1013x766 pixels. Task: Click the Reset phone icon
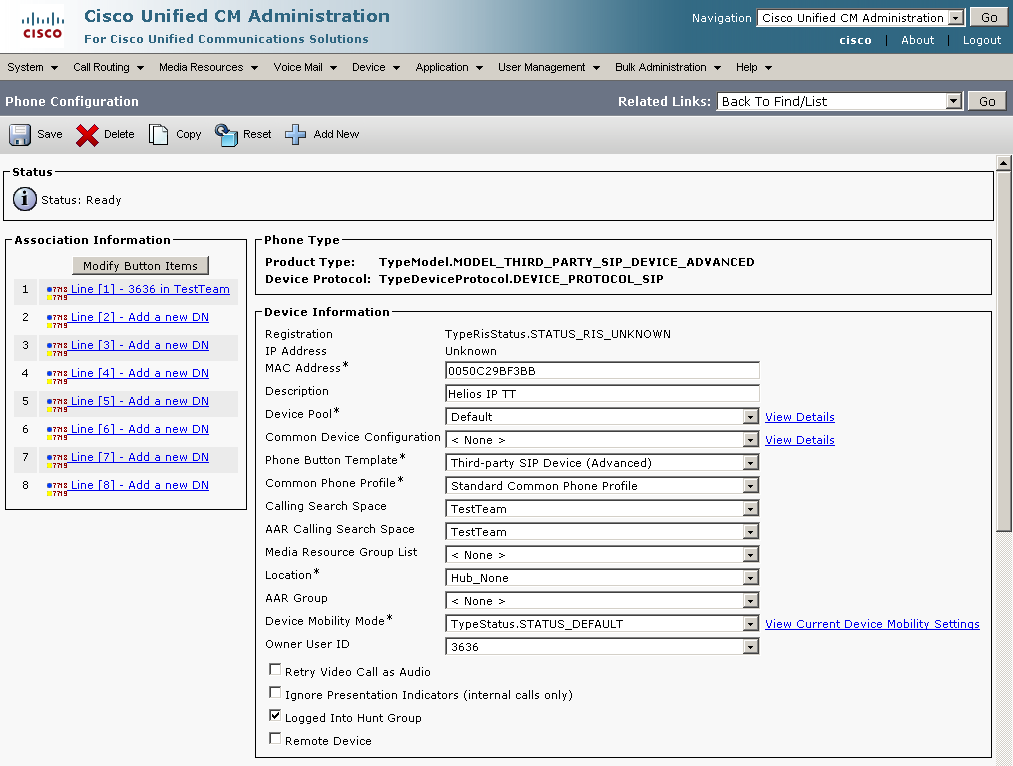[x=226, y=134]
